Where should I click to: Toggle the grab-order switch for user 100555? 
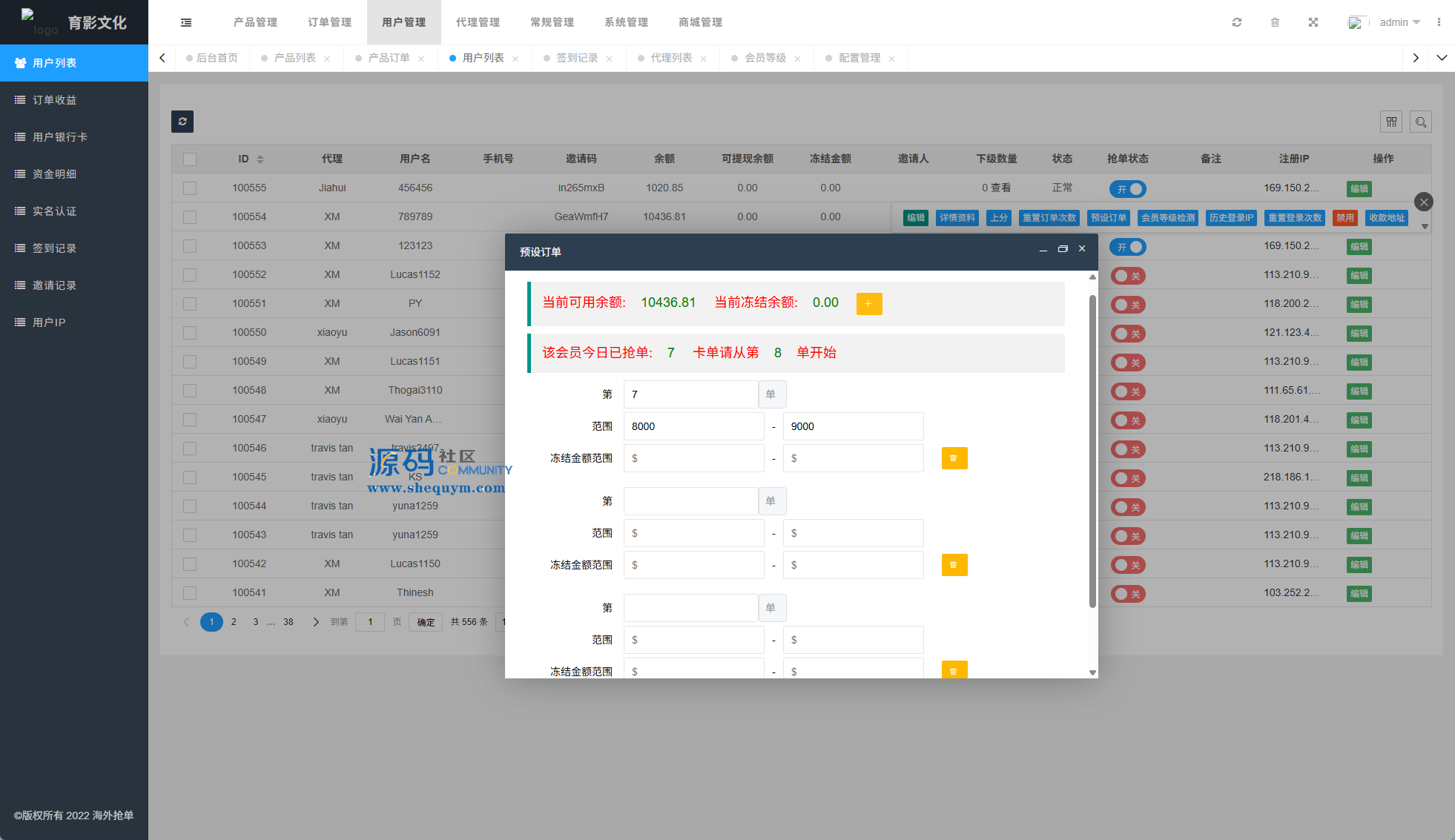(1127, 189)
